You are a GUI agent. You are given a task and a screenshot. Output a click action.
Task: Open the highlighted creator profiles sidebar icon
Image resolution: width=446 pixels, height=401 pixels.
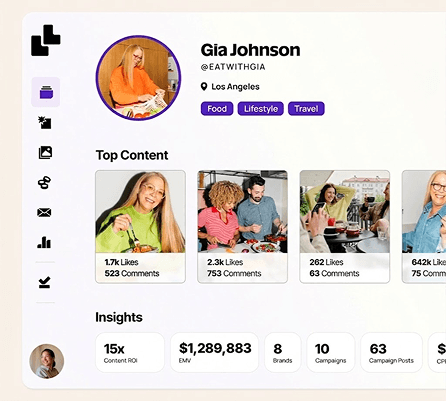[46, 92]
